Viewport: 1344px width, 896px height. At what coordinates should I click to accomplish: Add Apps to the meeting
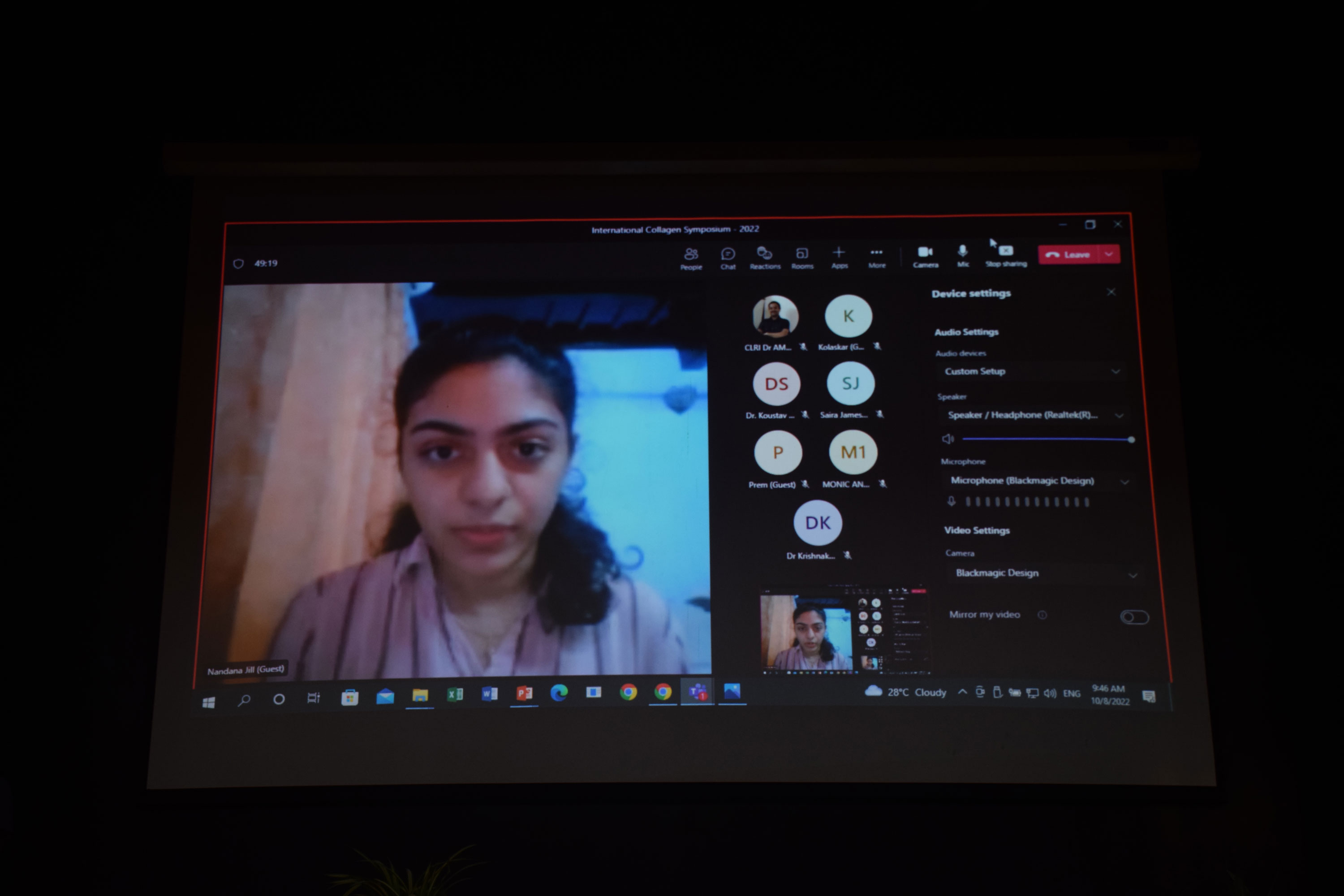(x=839, y=257)
